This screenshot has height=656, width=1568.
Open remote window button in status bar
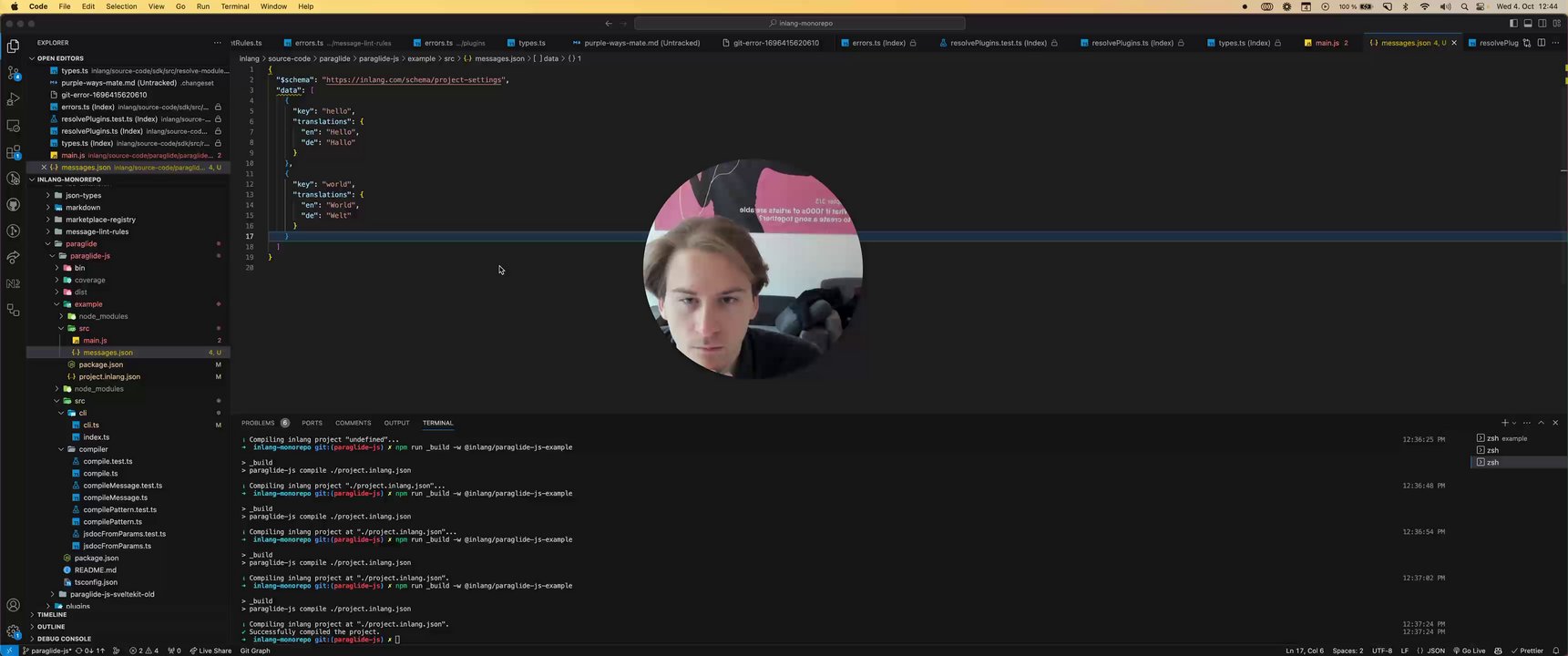9,651
